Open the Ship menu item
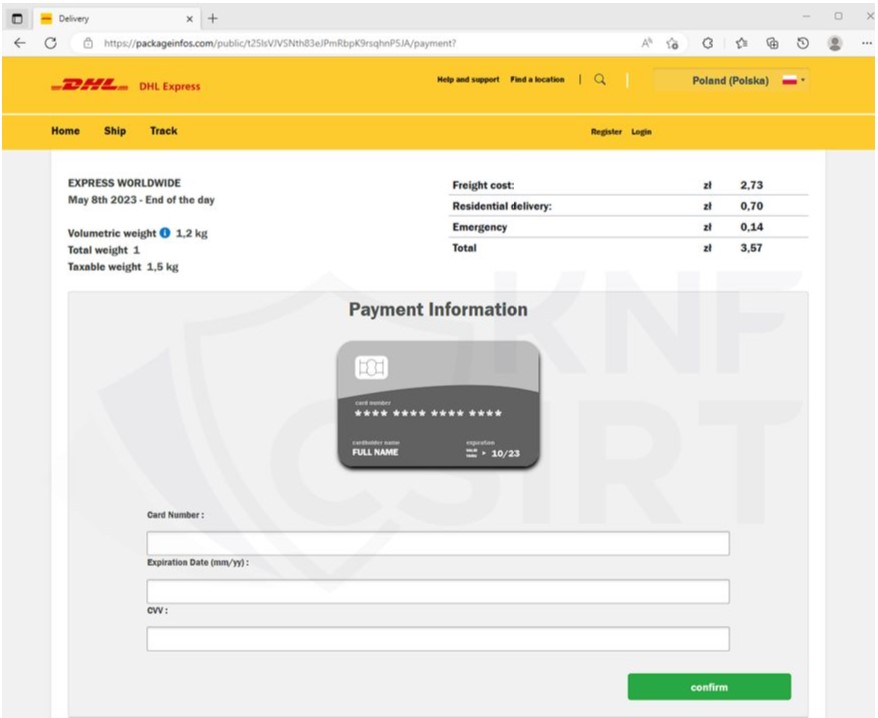878x718 pixels. click(115, 131)
